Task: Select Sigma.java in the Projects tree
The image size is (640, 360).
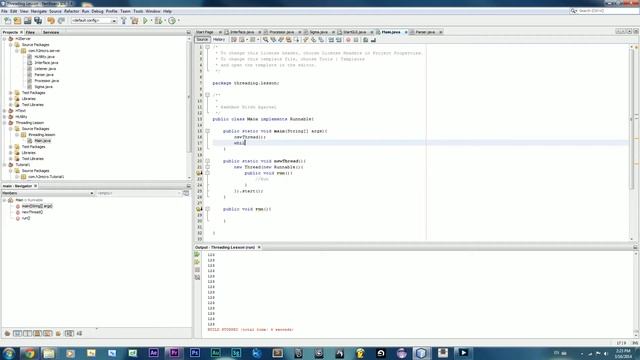Action: (x=43, y=87)
